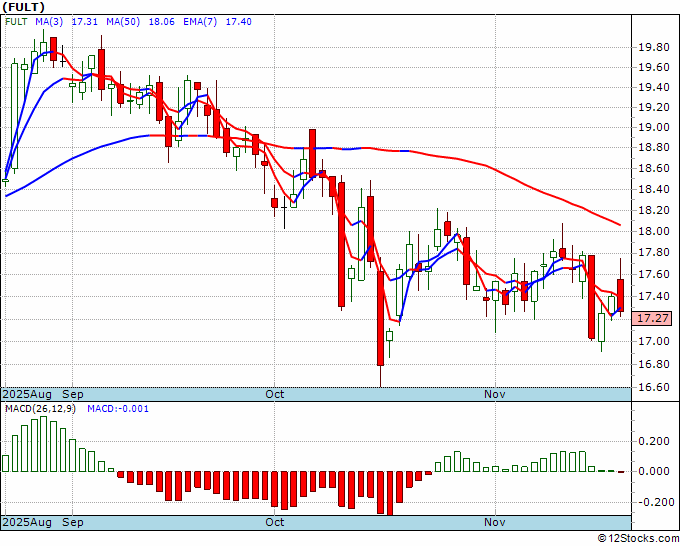Click the MACD(26,12,9) indicator label

click(40, 409)
